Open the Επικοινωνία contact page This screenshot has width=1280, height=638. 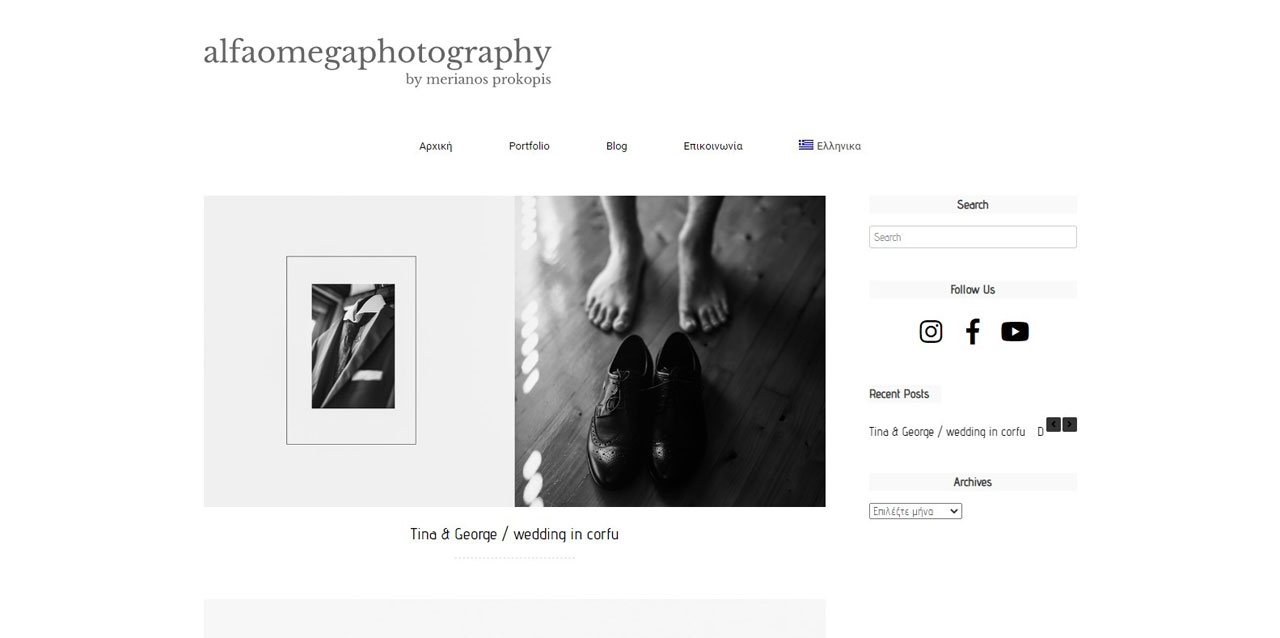(x=713, y=146)
